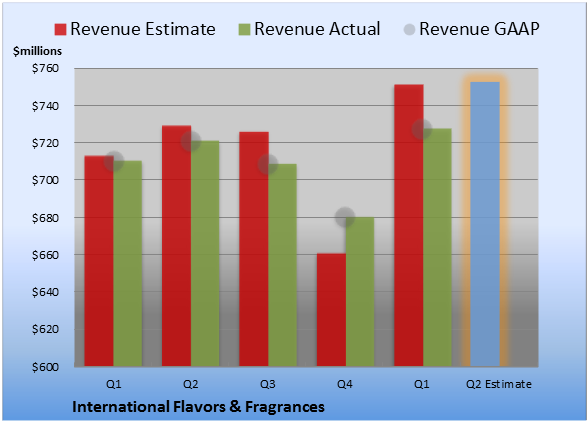588x422 pixels.
Task: Click the Q4 x-axis label
Action: 345,384
